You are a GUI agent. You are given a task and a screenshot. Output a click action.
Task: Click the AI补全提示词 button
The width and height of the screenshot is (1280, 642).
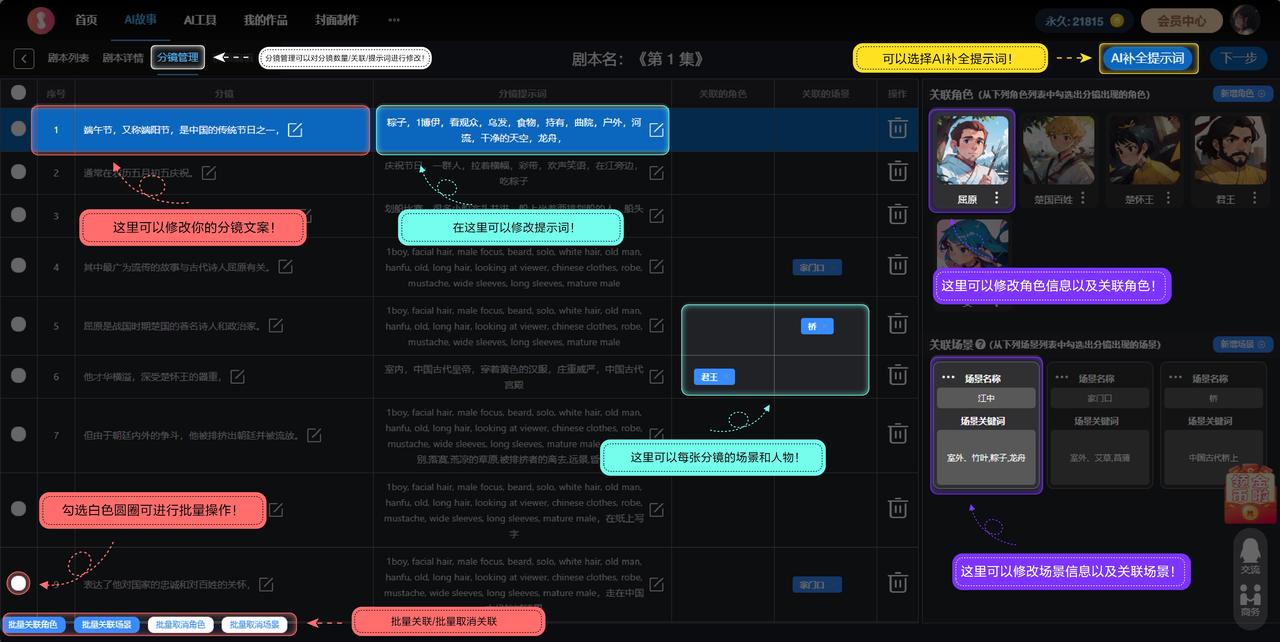(1147, 58)
